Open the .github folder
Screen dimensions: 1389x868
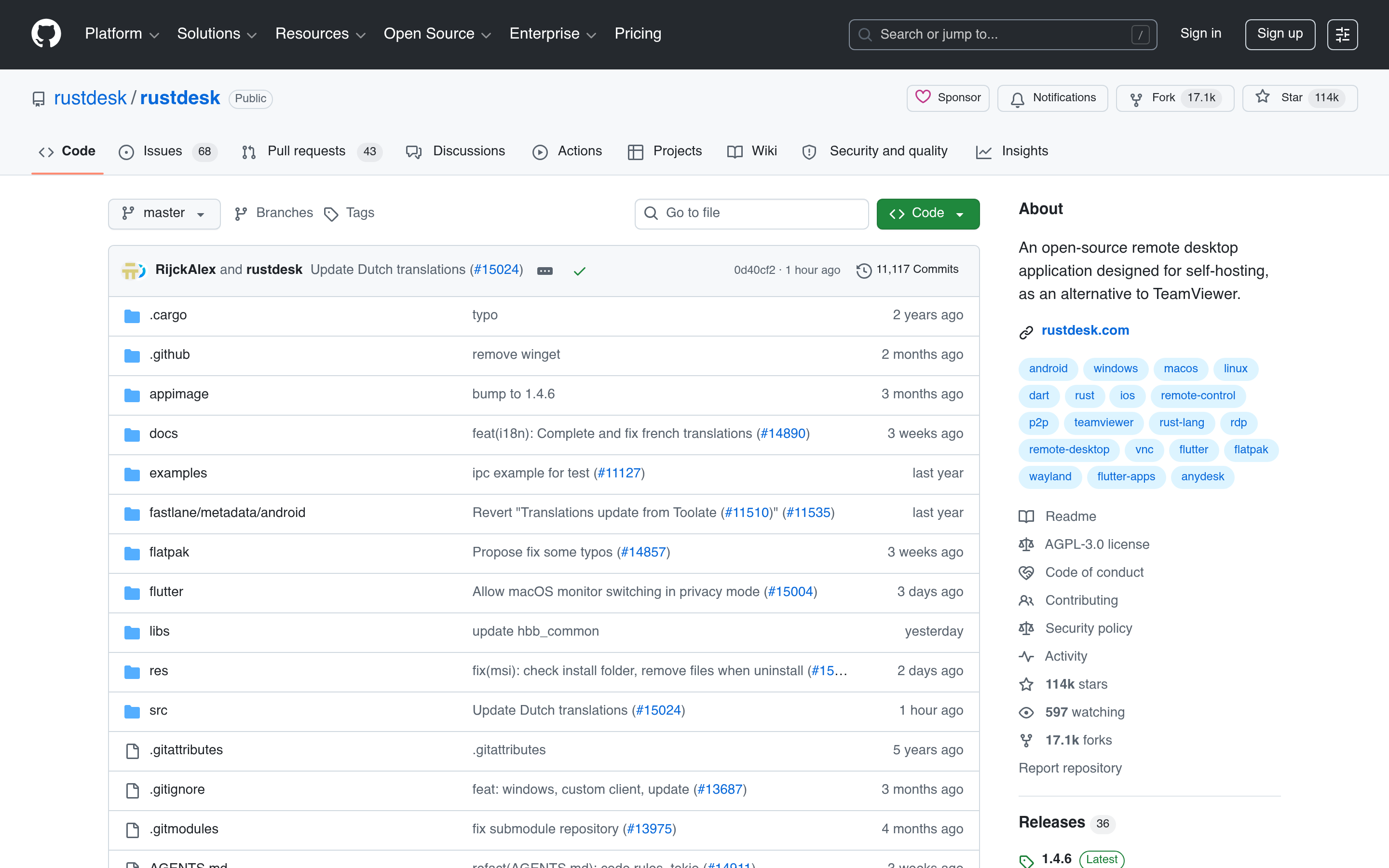pyautogui.click(x=169, y=355)
